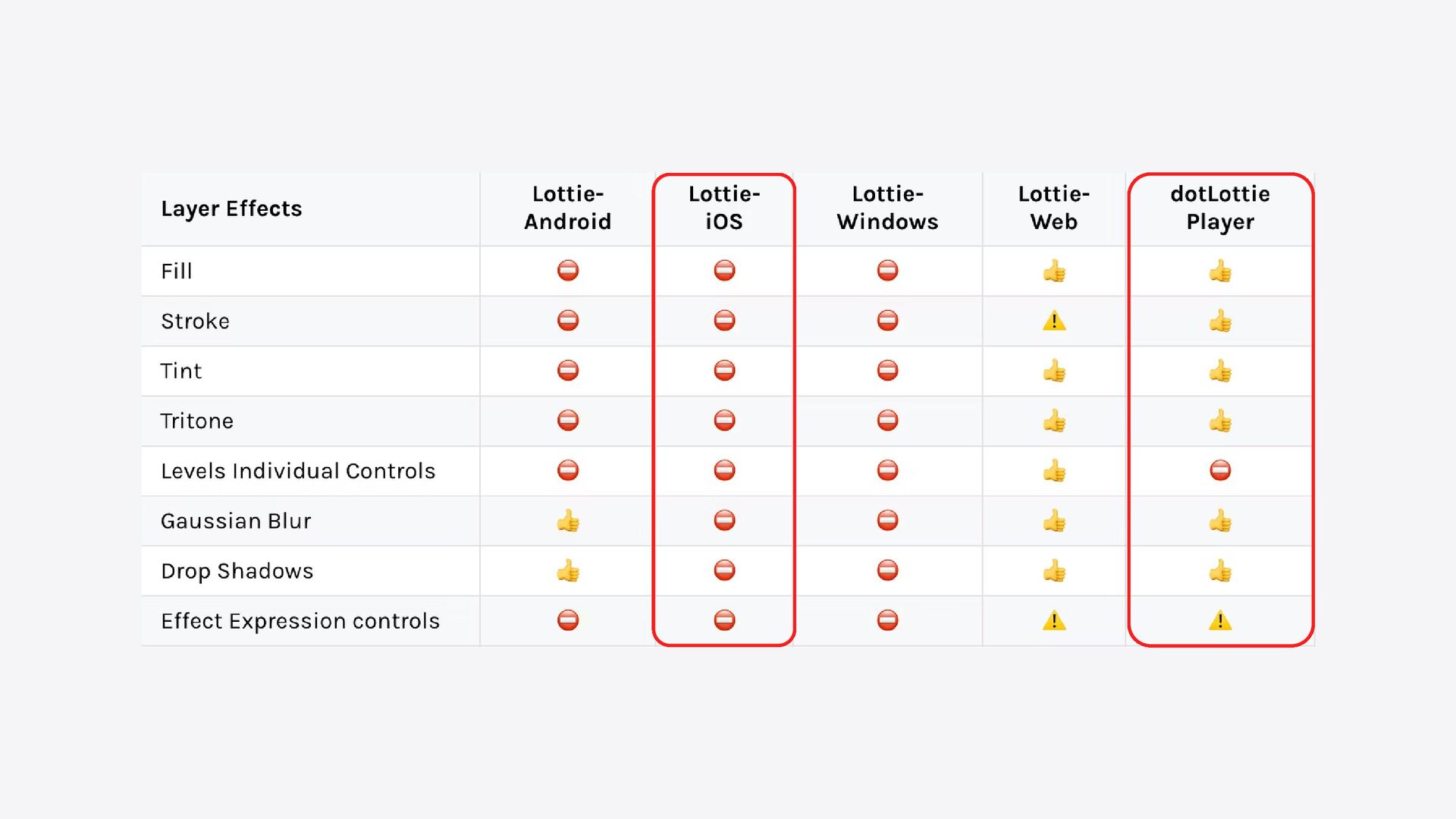The height and width of the screenshot is (819, 1456).
Task: Click the thumbs-up for Drop Shadows under Lottie-Android
Action: click(x=568, y=571)
